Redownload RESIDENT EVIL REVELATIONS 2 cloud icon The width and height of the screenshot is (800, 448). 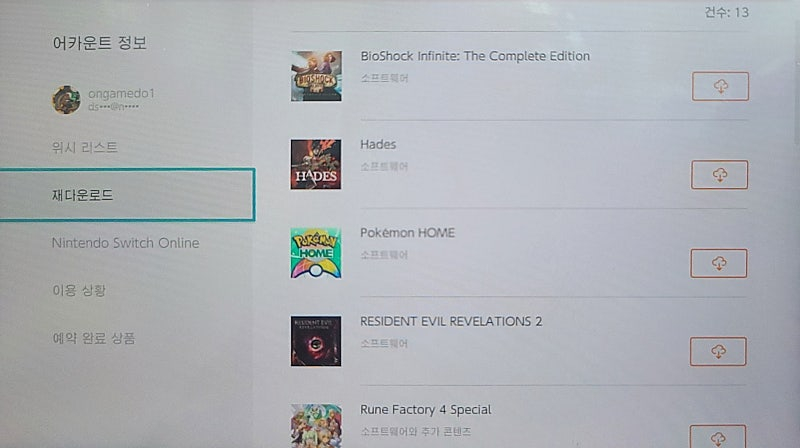[x=718, y=352]
